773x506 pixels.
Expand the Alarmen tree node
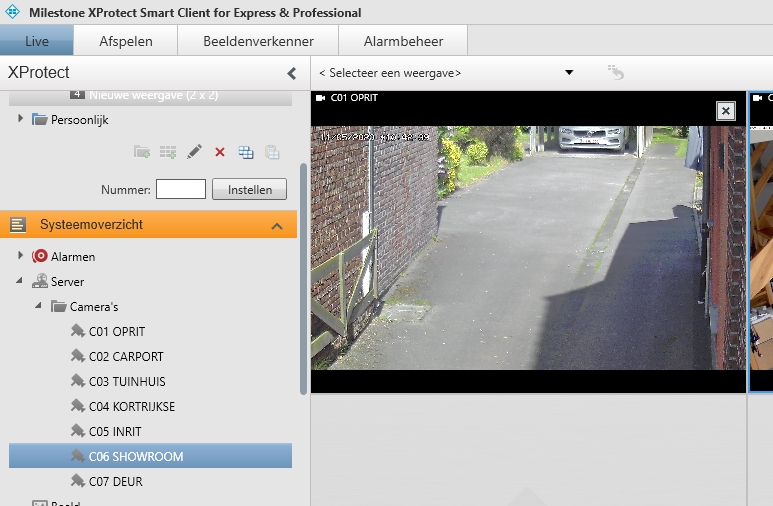pyautogui.click(x=20, y=255)
